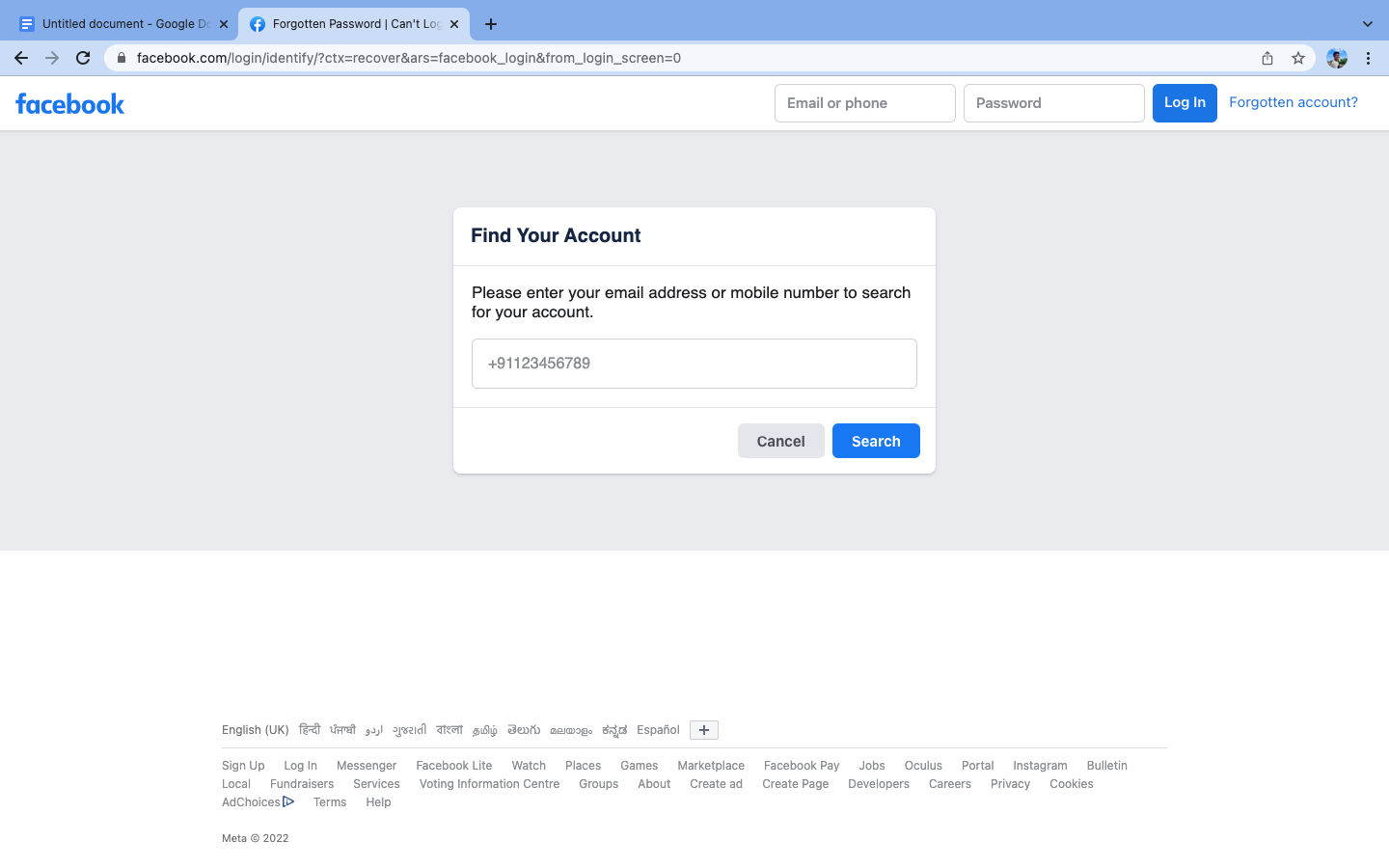Open the Services footer link
Image resolution: width=1389 pixels, height=868 pixels.
[376, 784]
